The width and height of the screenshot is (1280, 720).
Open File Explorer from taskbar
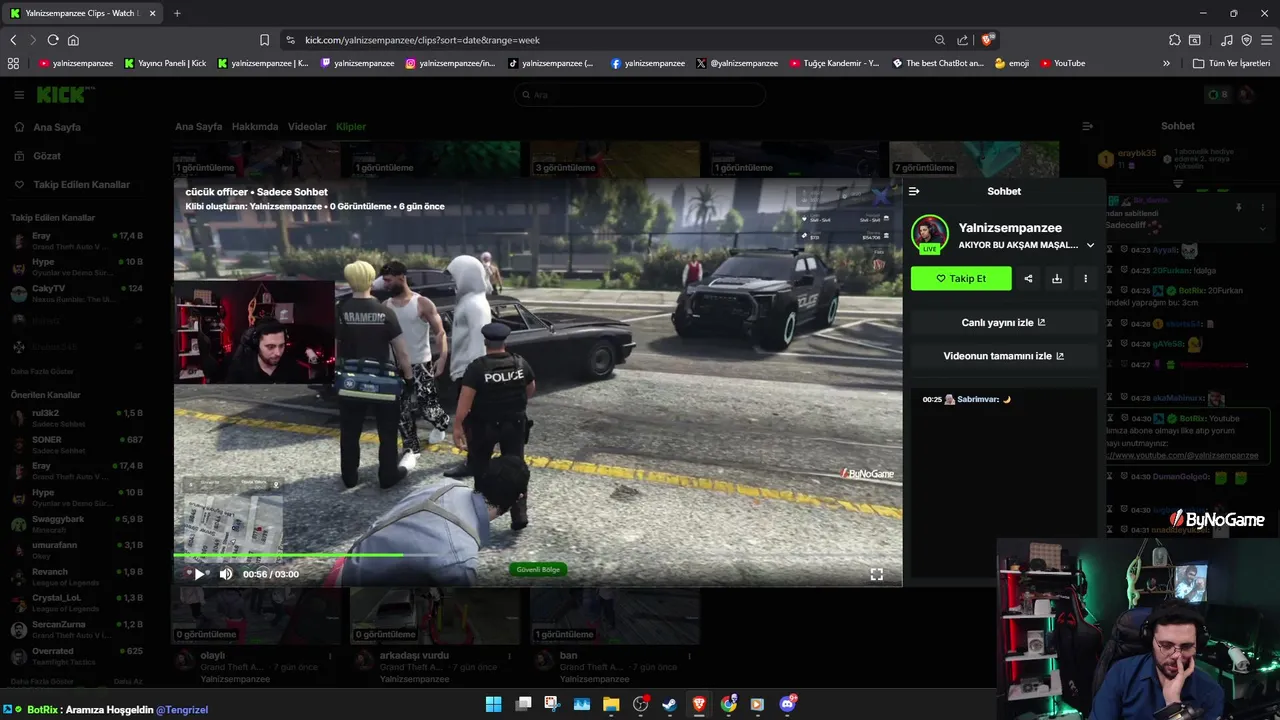[x=611, y=704]
